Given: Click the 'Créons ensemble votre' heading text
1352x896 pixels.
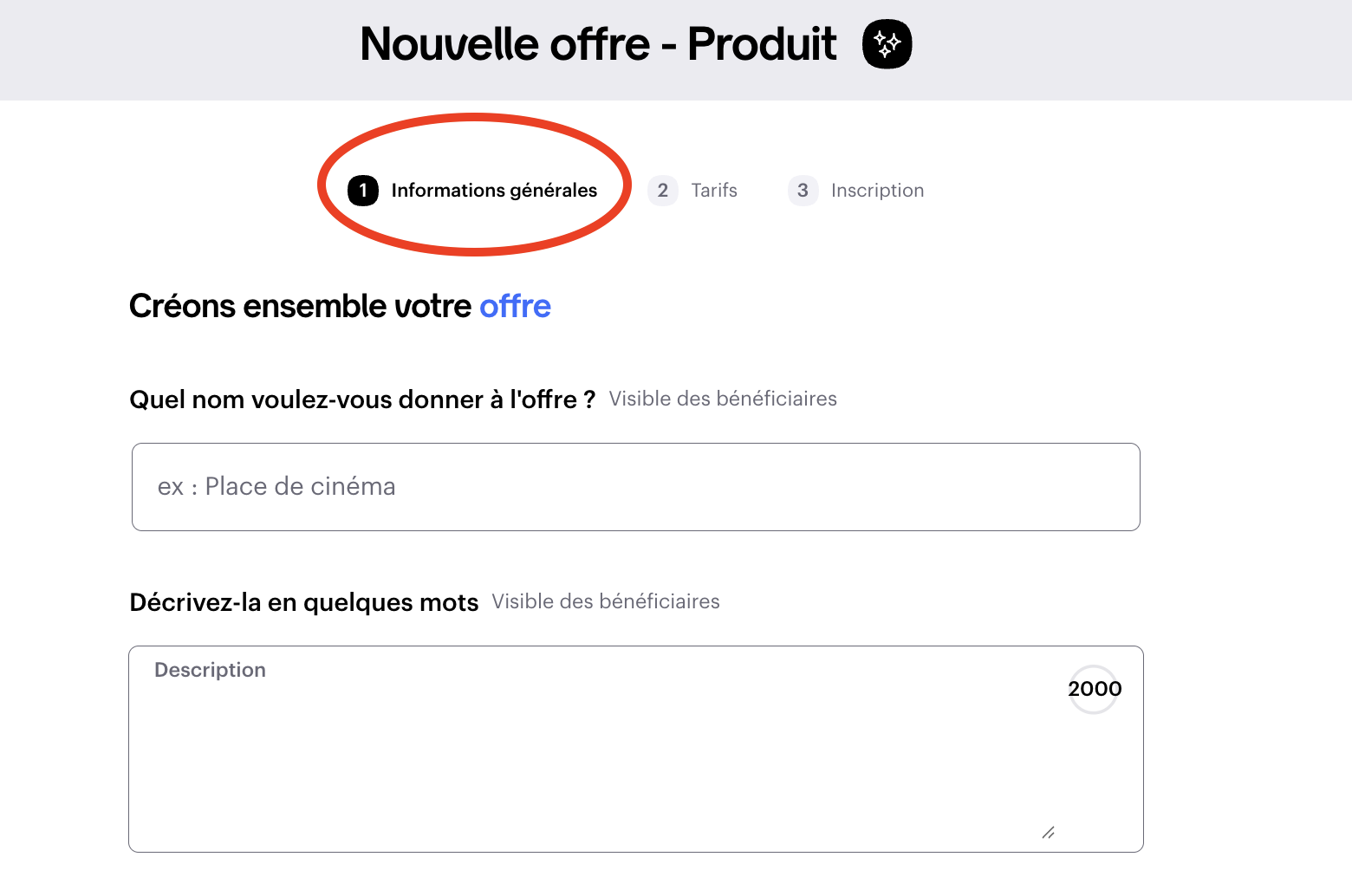Looking at the screenshot, I should point(300,306).
